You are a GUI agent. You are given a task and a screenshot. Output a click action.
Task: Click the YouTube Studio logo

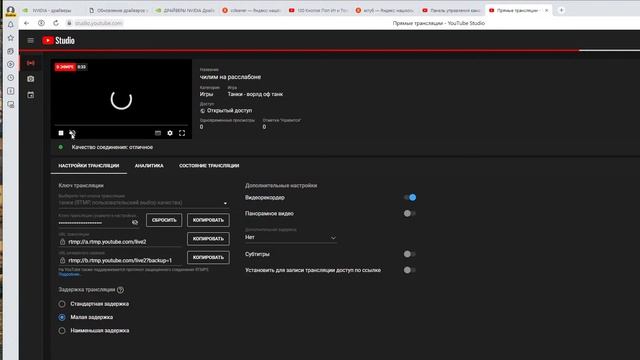(x=59, y=40)
